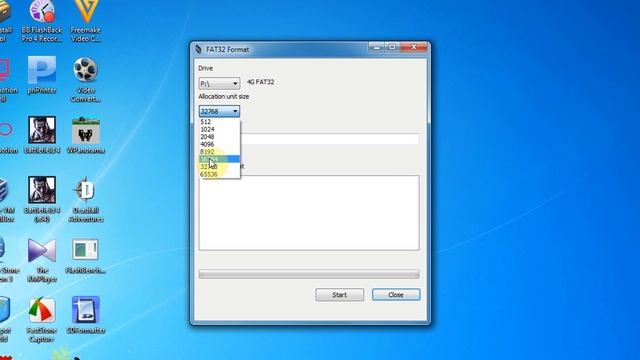Open Freemake Video Converter desktop shortcut

pos(86,21)
